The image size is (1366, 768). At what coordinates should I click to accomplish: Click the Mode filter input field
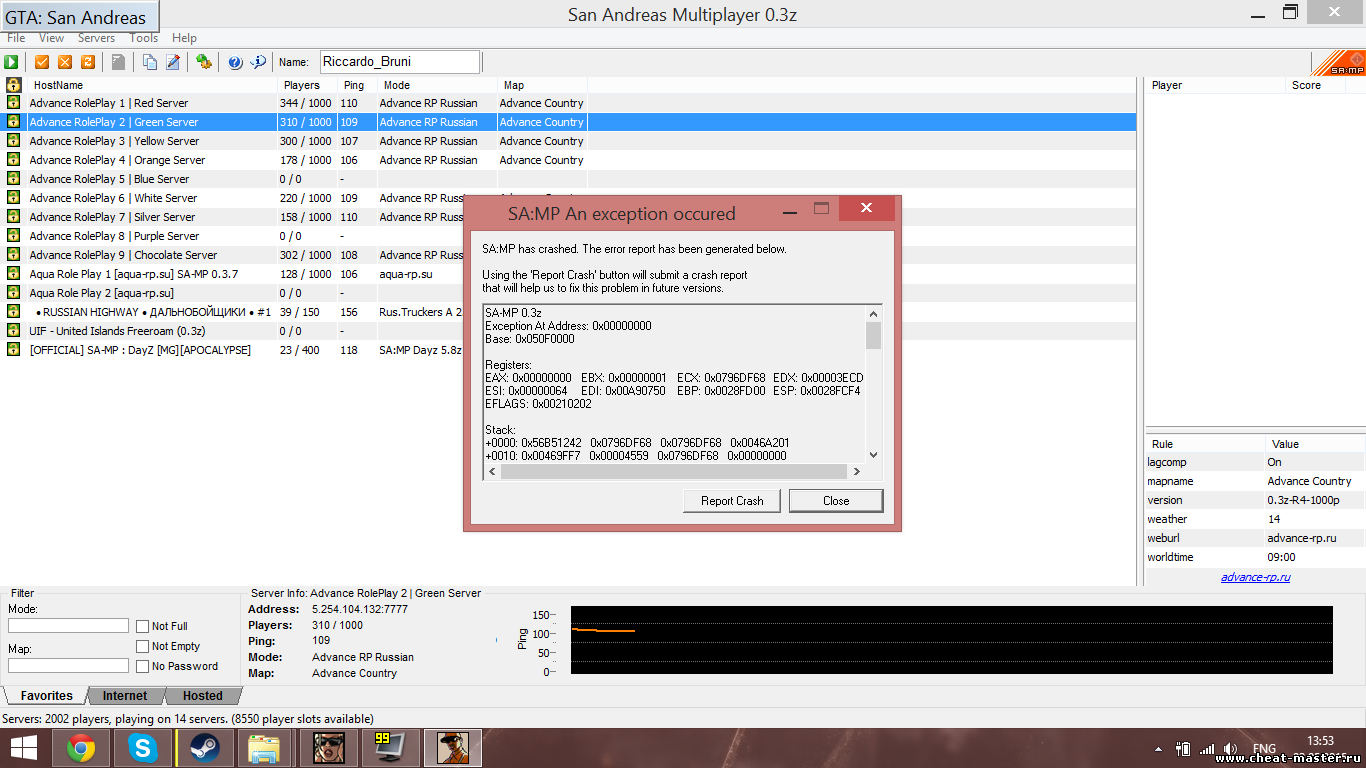(x=68, y=626)
